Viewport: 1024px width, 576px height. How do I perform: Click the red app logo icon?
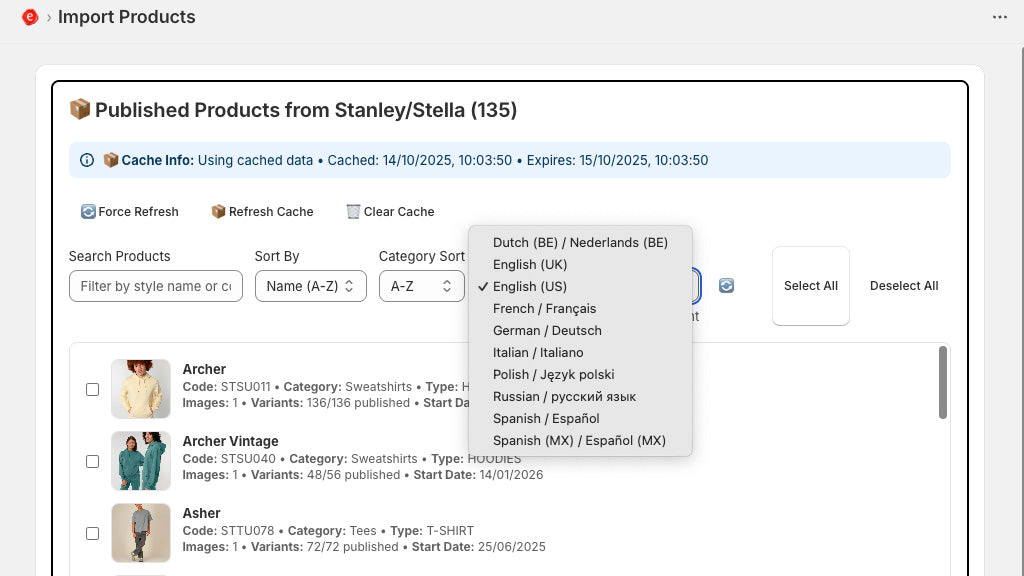click(30, 17)
